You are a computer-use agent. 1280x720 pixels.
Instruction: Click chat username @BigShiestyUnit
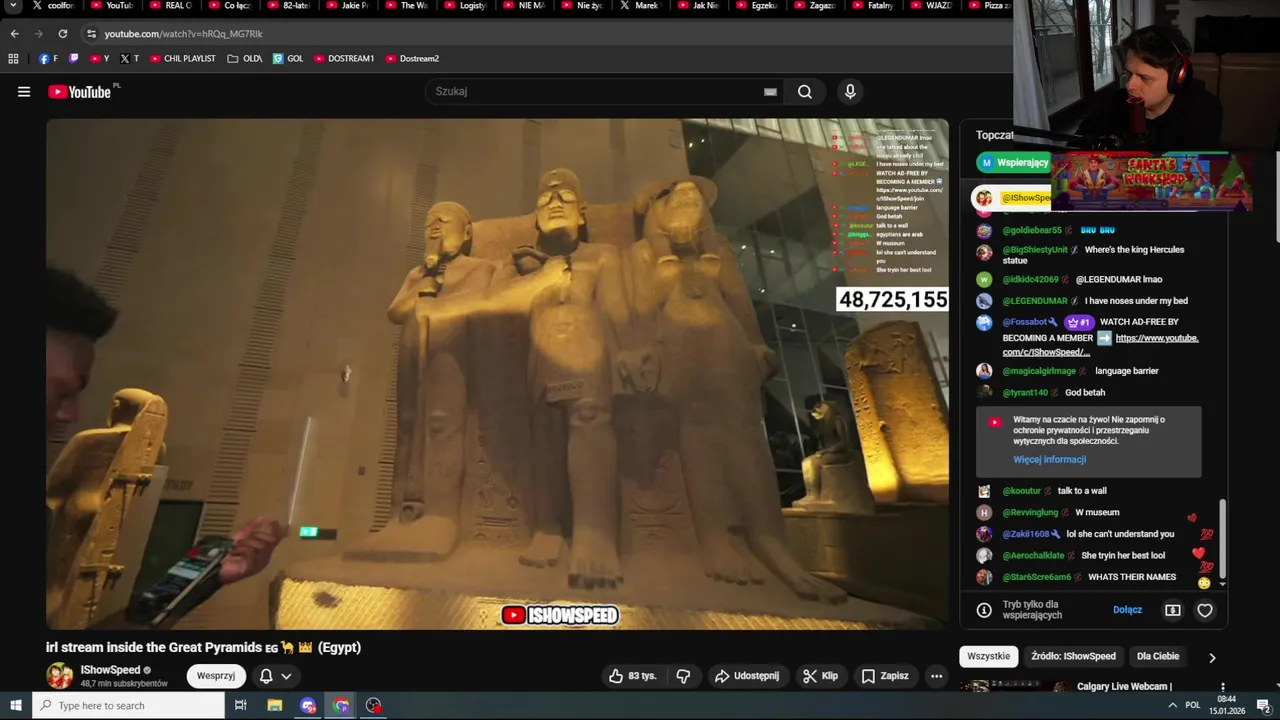[x=1035, y=250]
